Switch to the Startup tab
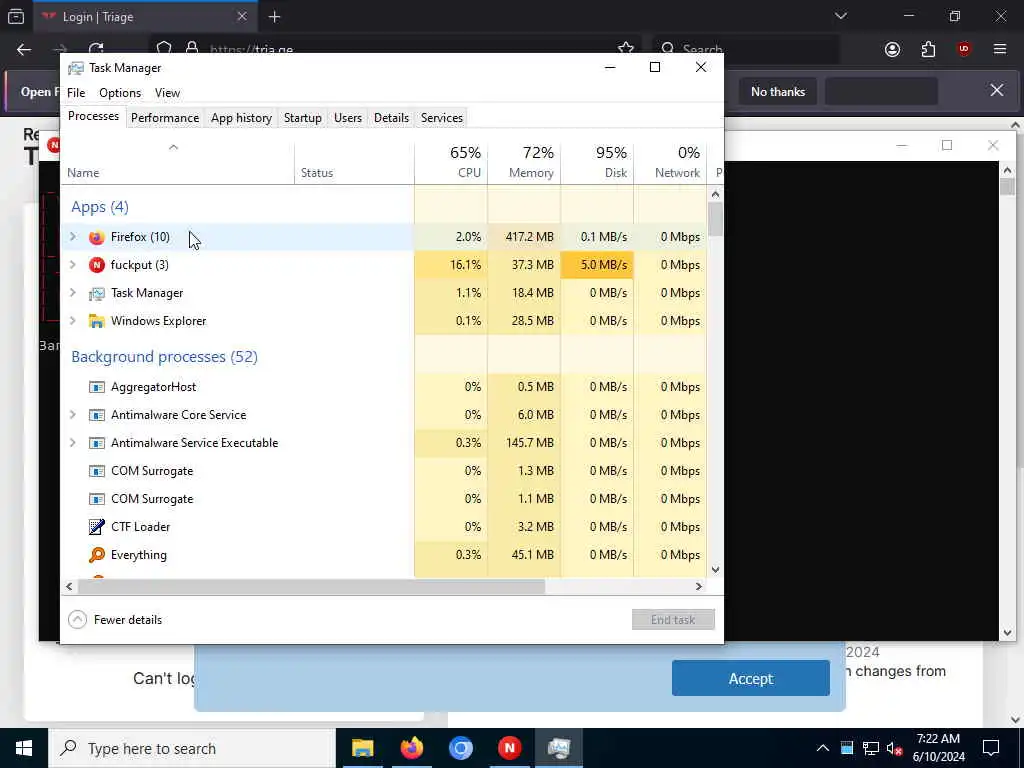The width and height of the screenshot is (1024, 768). [302, 118]
